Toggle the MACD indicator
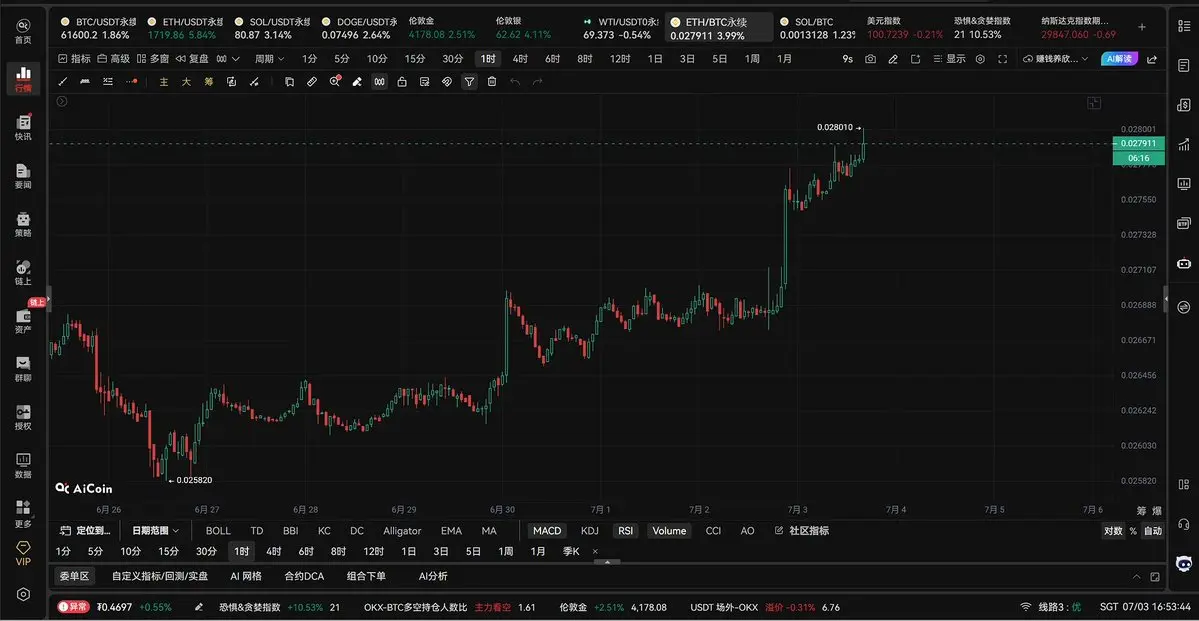 tap(547, 531)
